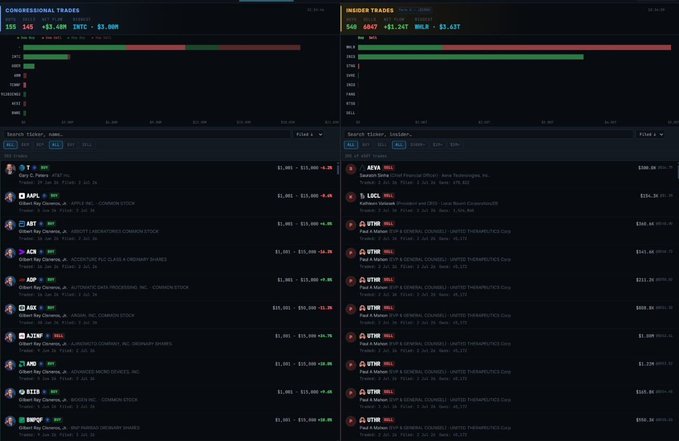This screenshot has height=441, width=679.
Task: Open the Gary C. Peters name link
Action: click(x=34, y=175)
